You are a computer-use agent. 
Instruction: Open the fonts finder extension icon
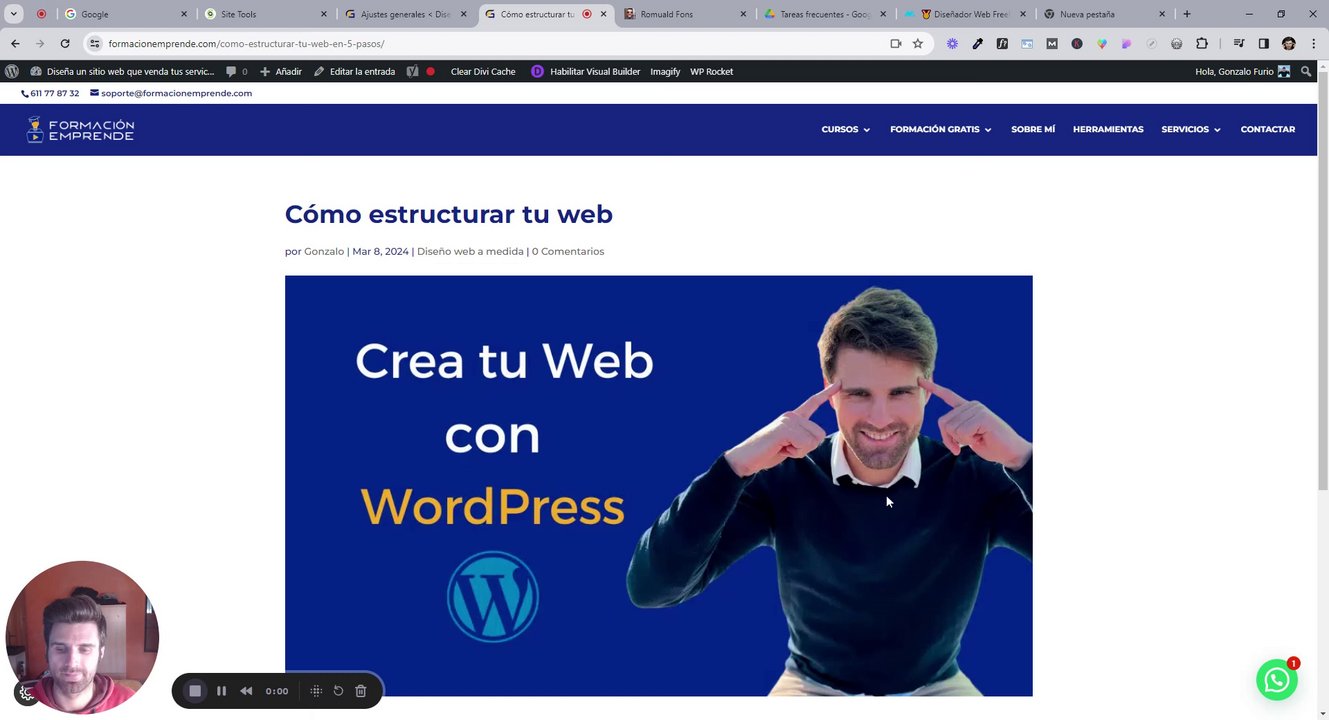[x=1002, y=44]
